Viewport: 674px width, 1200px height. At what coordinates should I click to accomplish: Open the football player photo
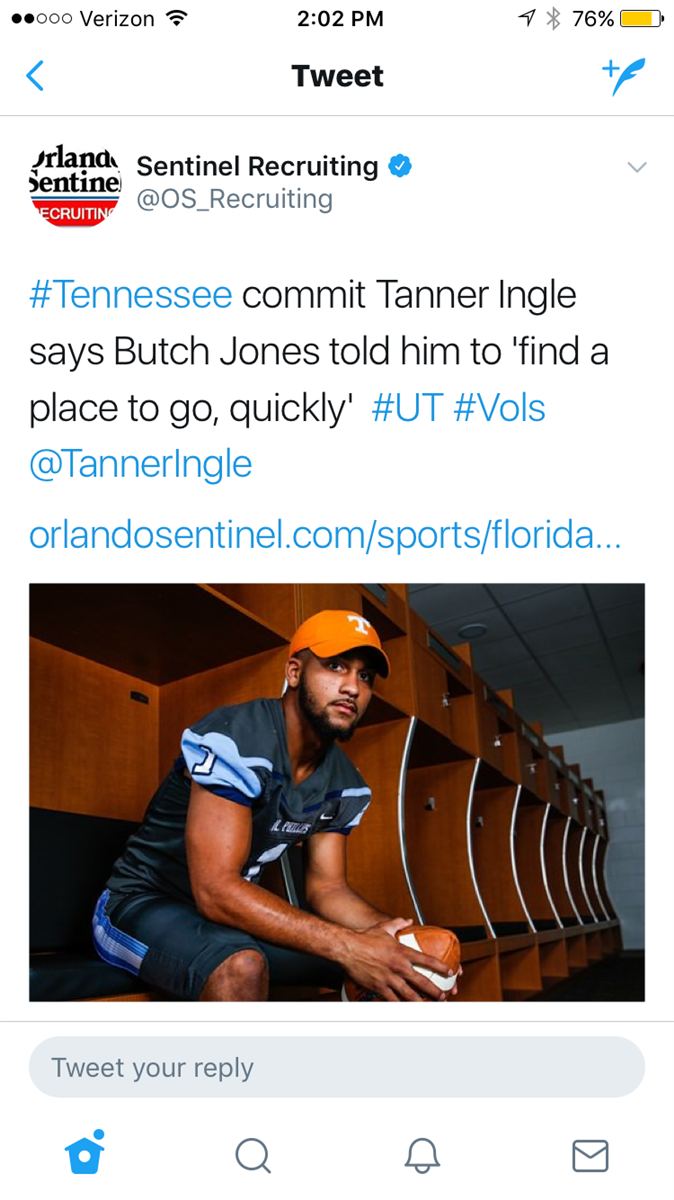337,792
